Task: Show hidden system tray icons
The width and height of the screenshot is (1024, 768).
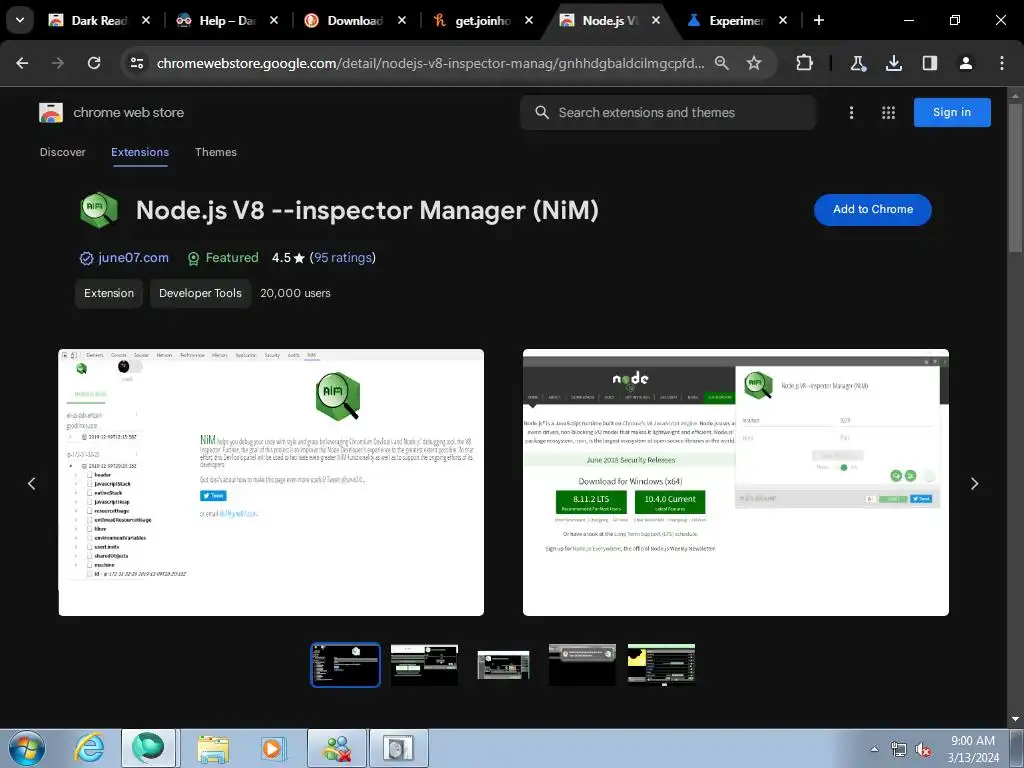Action: pyautogui.click(x=874, y=749)
